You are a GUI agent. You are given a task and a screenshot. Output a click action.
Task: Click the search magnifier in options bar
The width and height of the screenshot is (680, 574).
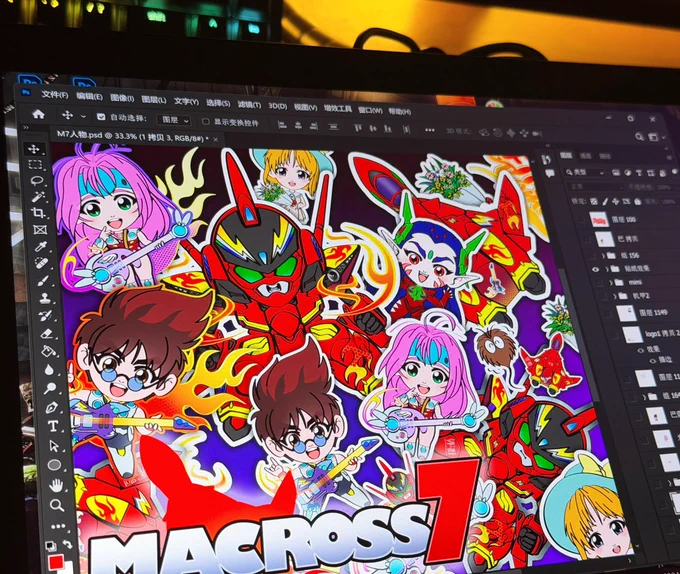coord(639,137)
